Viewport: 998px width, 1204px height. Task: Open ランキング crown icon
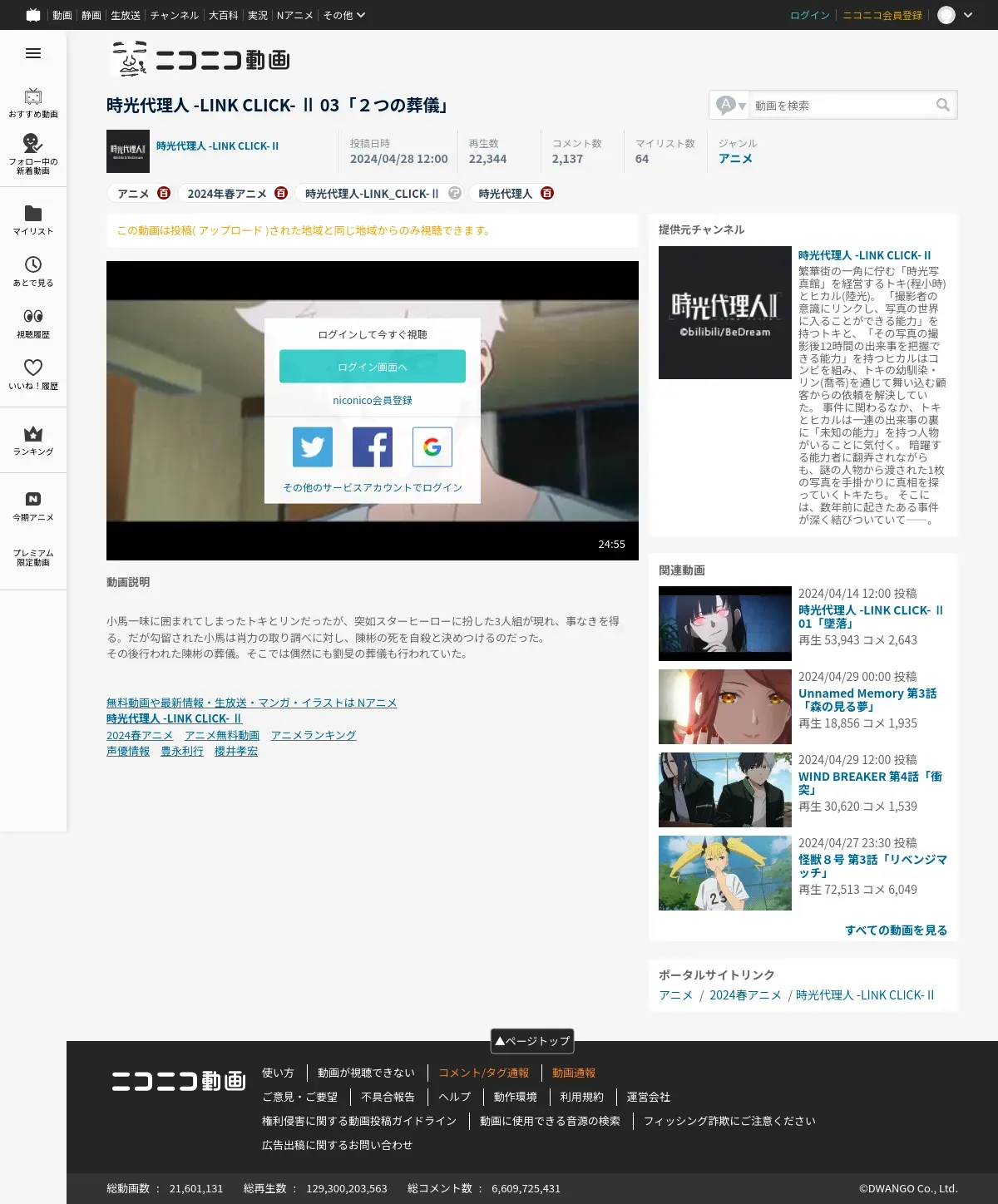33,433
